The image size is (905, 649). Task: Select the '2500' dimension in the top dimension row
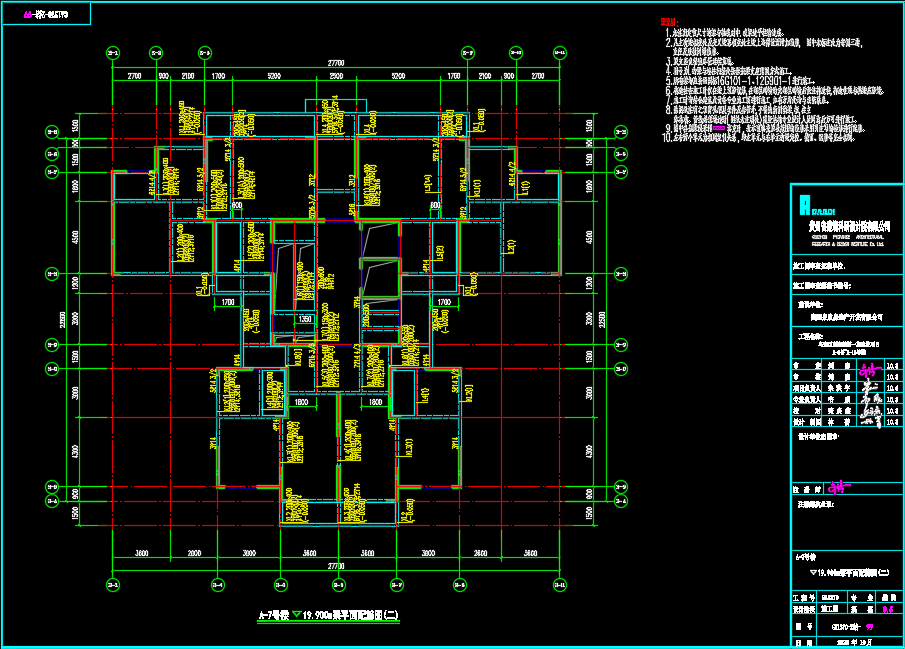(x=336, y=76)
